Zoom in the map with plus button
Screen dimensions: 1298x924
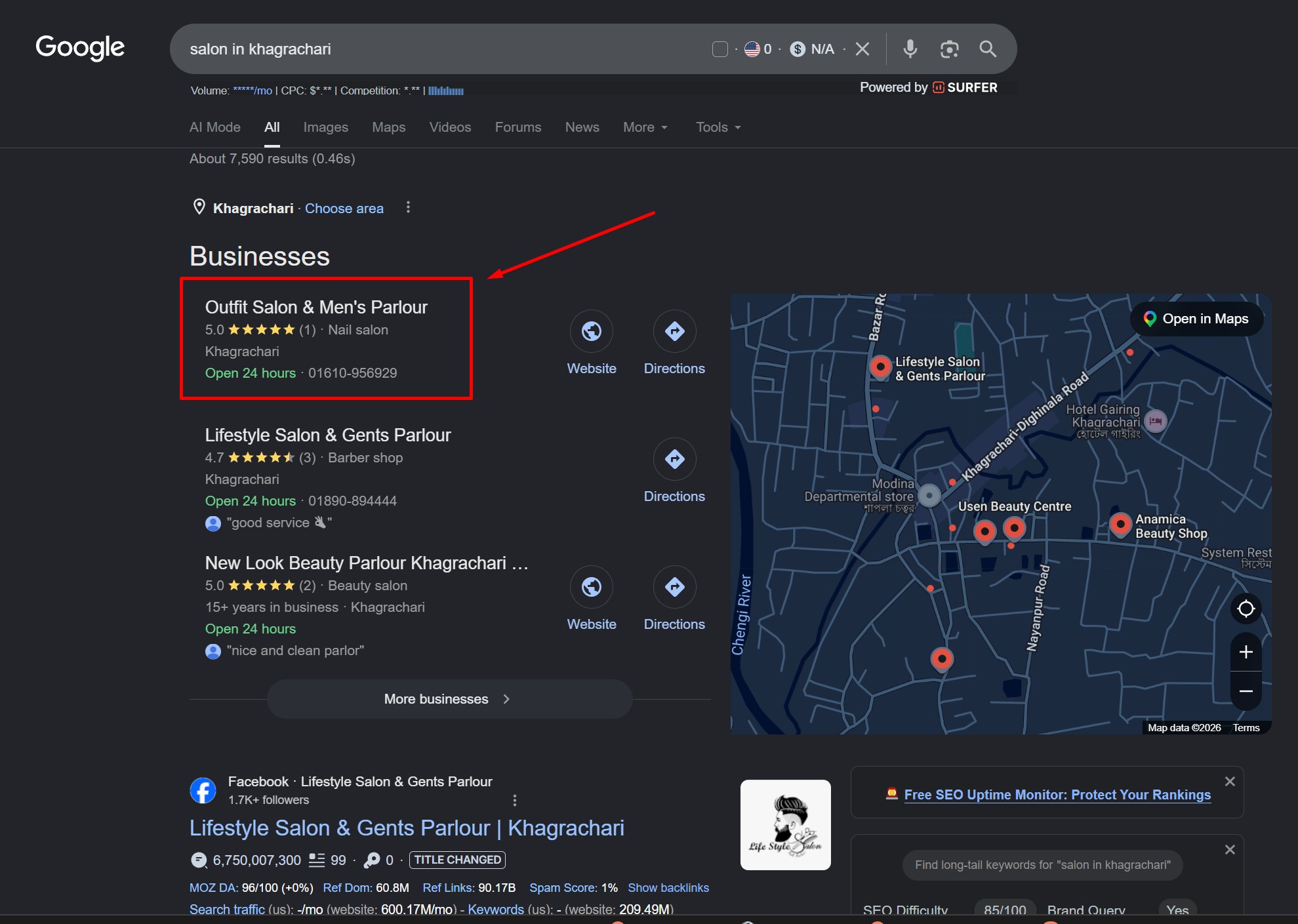pyautogui.click(x=1246, y=652)
